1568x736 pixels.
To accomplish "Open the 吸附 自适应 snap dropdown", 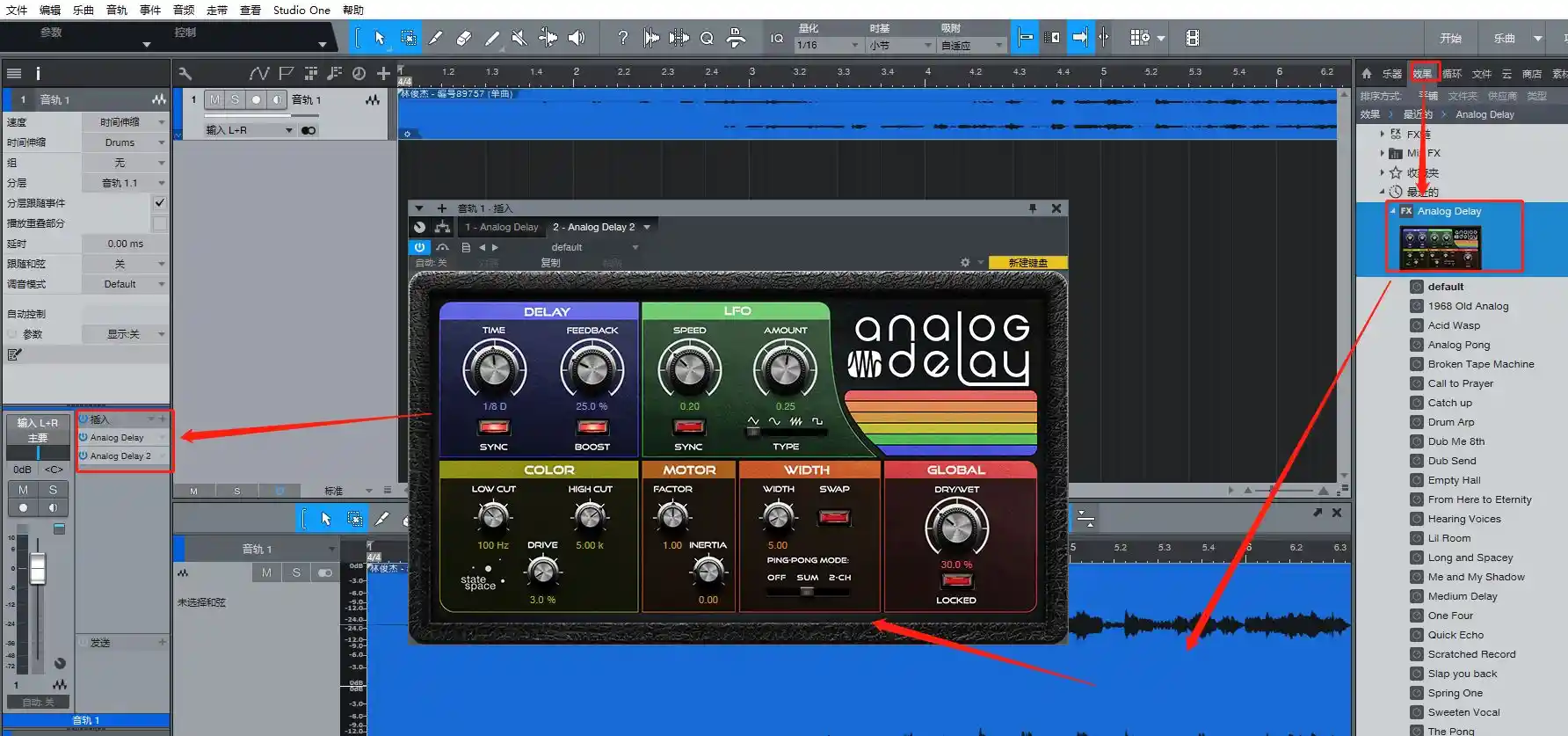I will pos(972,45).
